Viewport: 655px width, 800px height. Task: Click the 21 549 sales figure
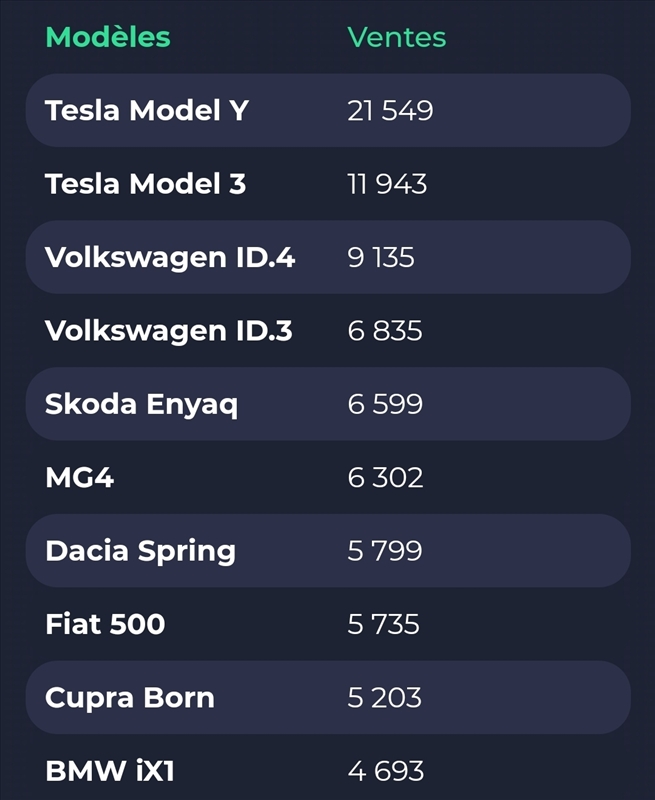[x=390, y=111]
